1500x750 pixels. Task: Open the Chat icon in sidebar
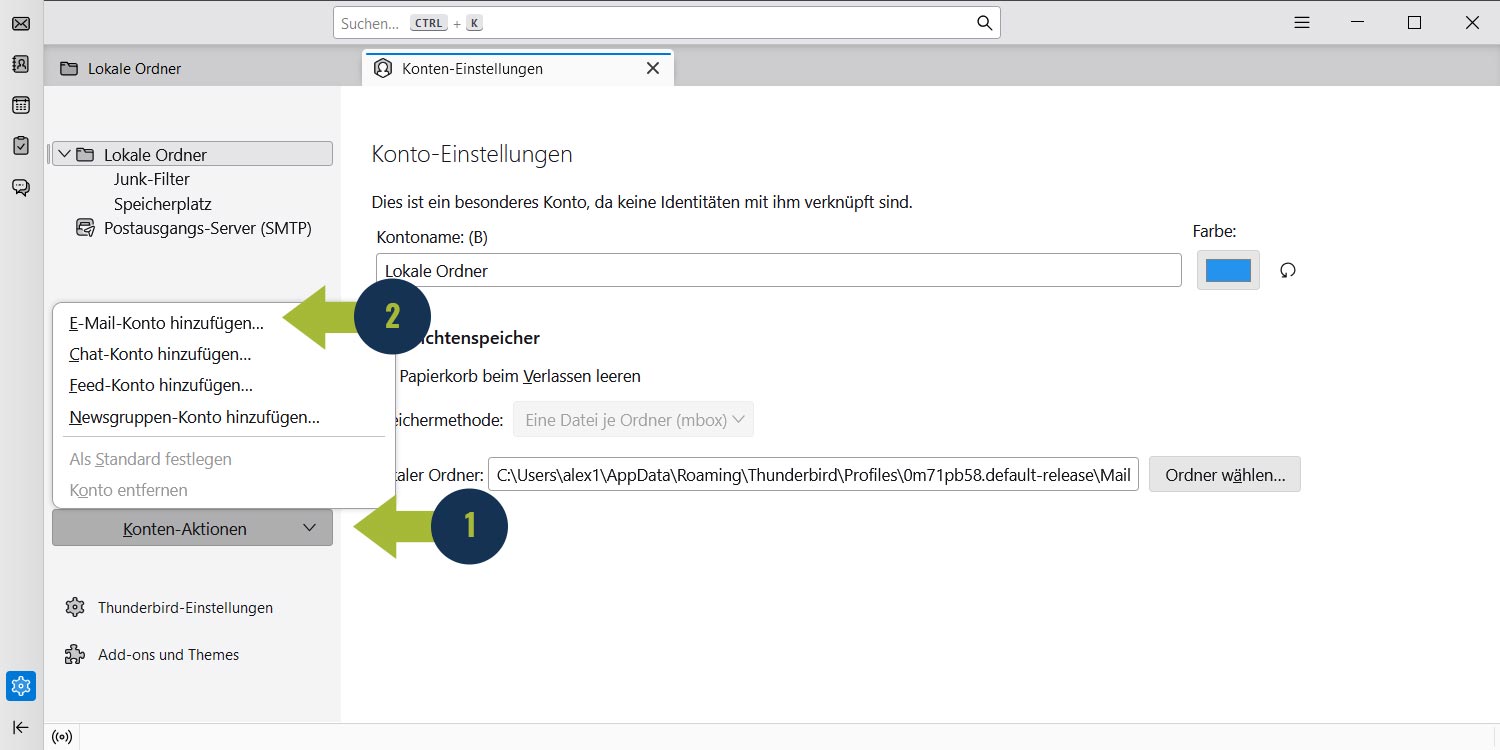coord(21,187)
